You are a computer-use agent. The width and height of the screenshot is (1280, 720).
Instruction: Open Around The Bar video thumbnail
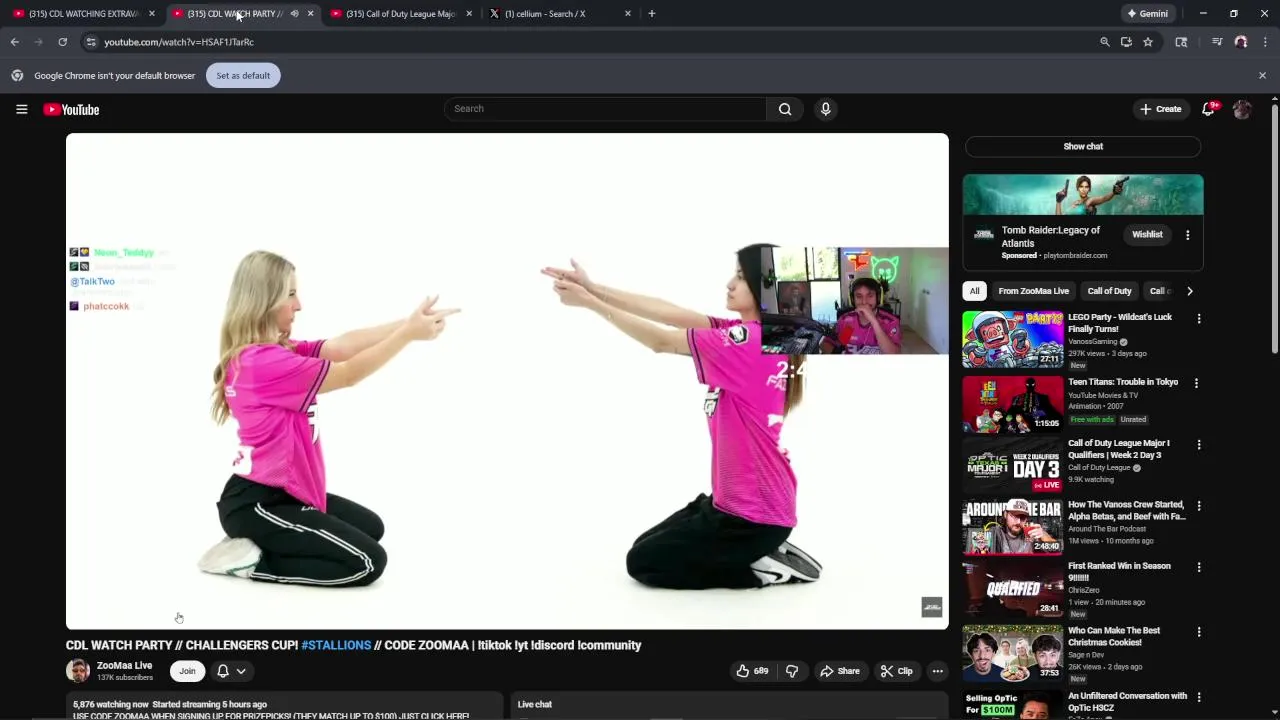(1013, 527)
